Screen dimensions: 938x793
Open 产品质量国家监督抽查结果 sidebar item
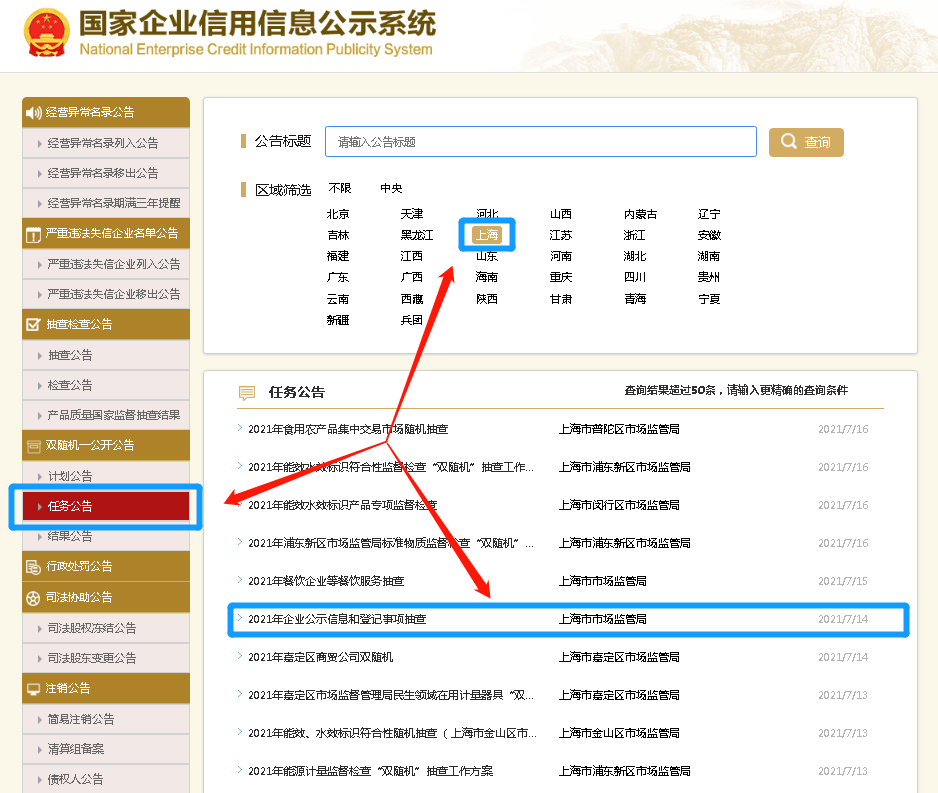coord(106,415)
